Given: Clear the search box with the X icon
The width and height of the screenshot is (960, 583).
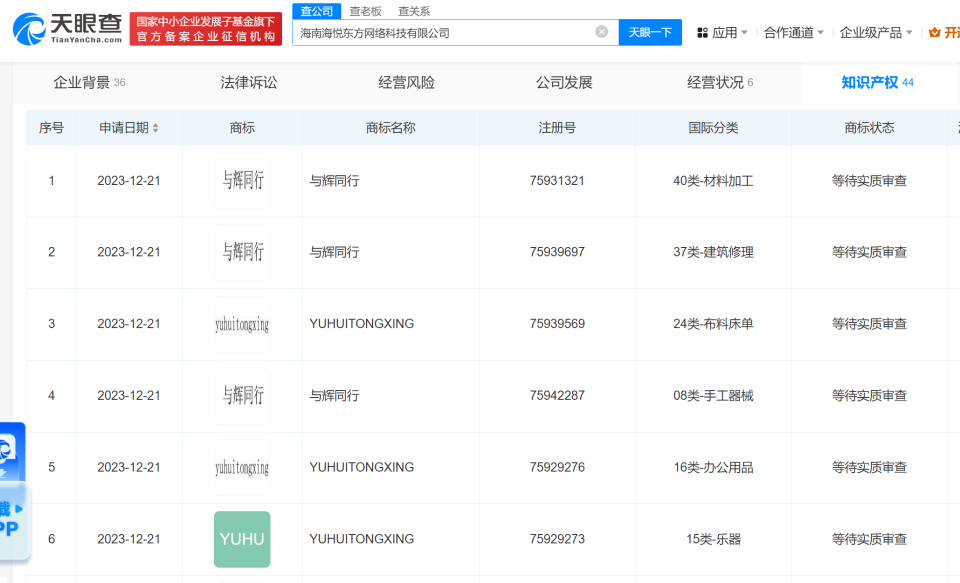Looking at the screenshot, I should point(601,32).
